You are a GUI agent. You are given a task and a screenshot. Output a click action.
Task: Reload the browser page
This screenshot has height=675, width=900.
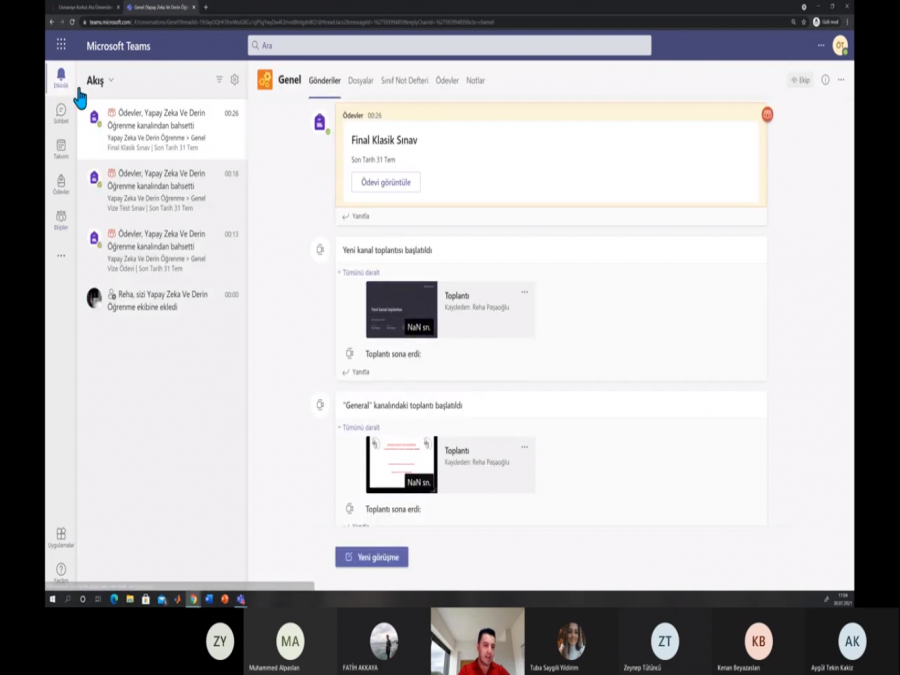[x=72, y=22]
